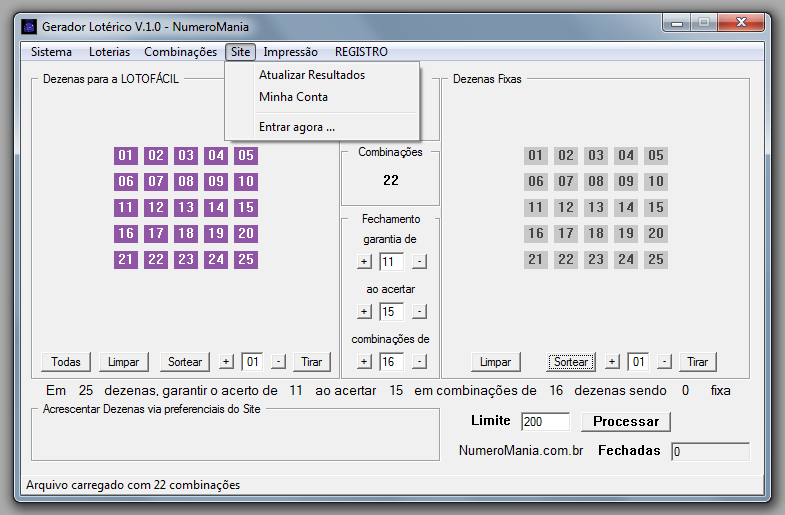Toggle purple number 04 in LOTOFÁCIL grid
The height and width of the screenshot is (515, 785).
click(x=216, y=155)
